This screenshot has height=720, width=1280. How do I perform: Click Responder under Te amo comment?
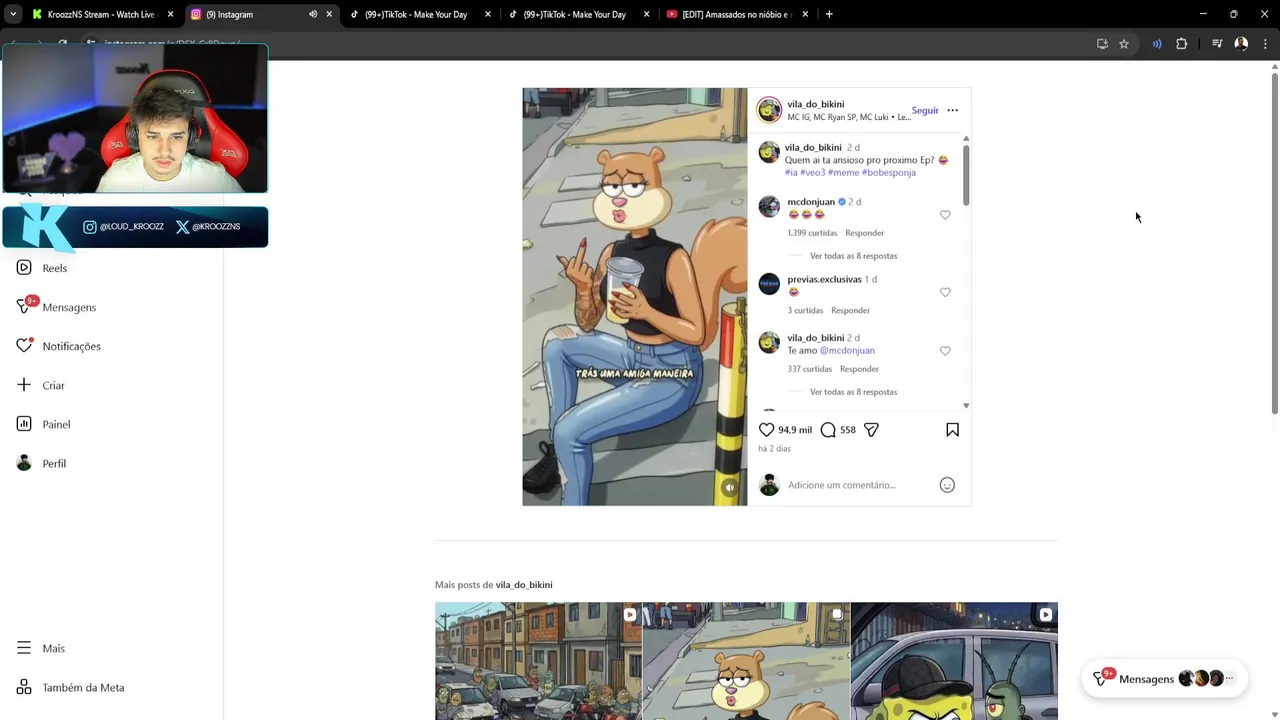pyautogui.click(x=859, y=369)
